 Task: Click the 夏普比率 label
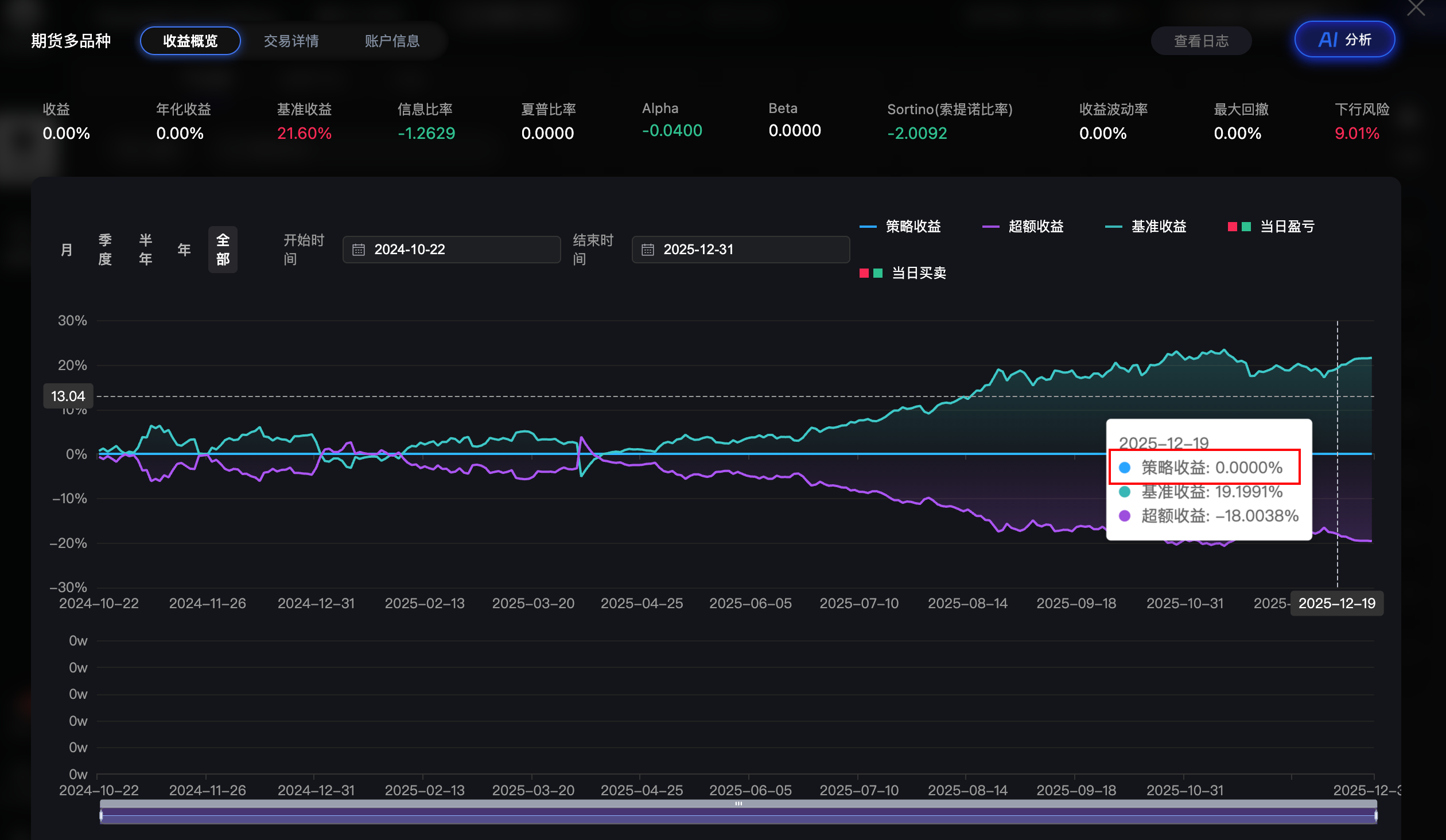pyautogui.click(x=548, y=109)
